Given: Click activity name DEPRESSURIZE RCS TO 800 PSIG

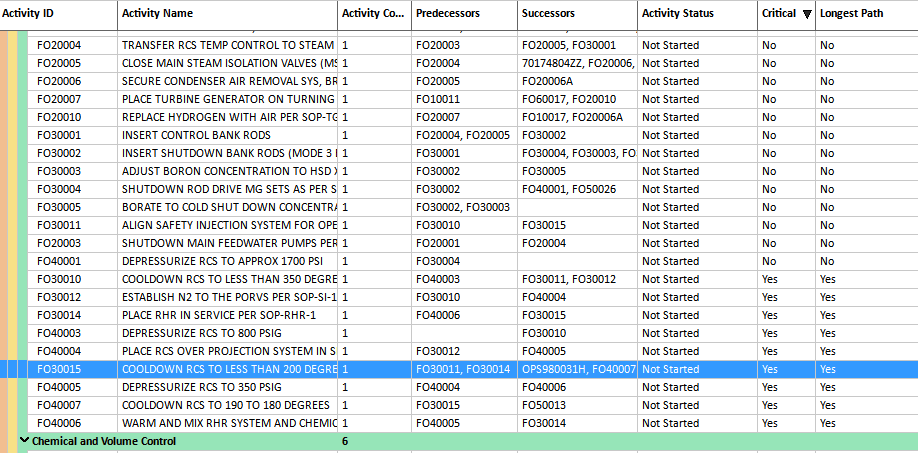Looking at the screenshot, I should click(202, 333).
